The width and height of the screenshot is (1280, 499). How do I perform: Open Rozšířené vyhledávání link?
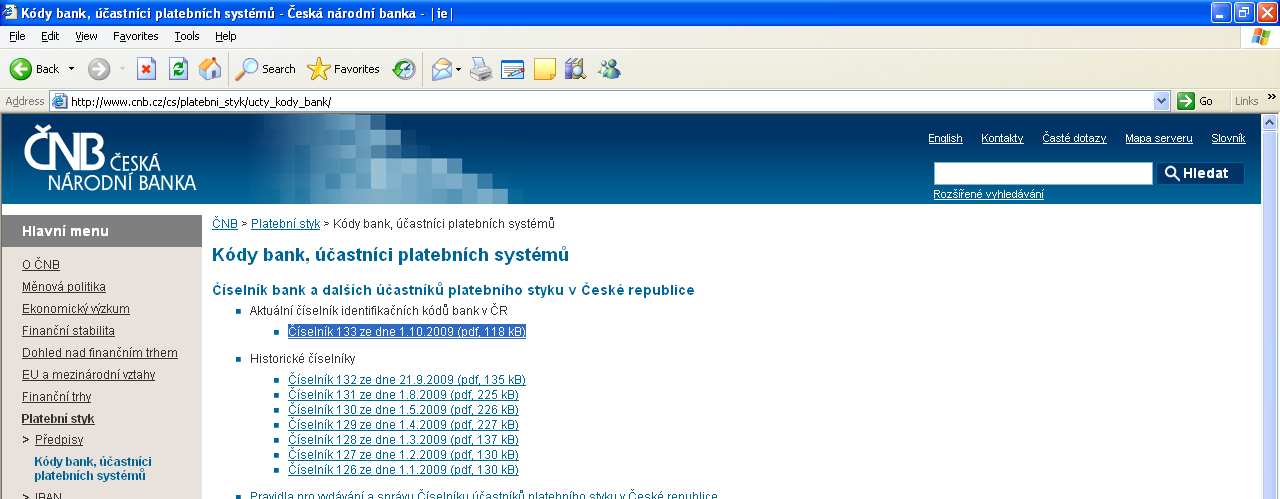(x=988, y=194)
